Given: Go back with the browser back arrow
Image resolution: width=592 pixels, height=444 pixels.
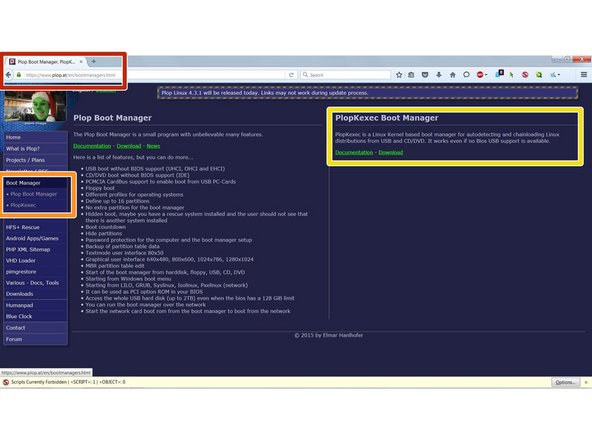Looking at the screenshot, I should (9, 75).
